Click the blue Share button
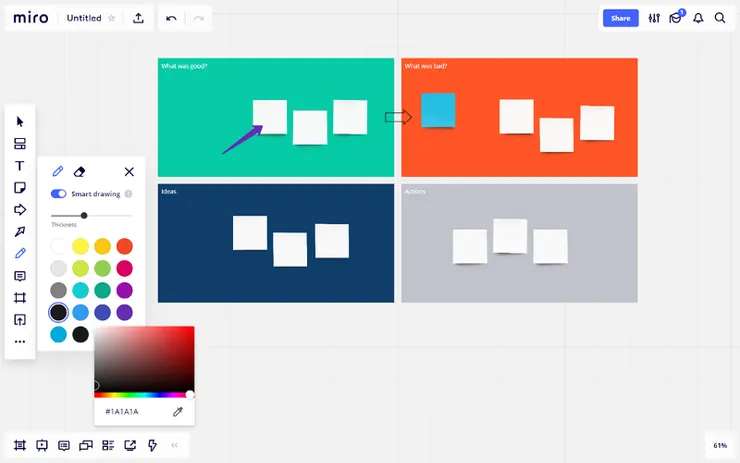This screenshot has width=740, height=463. pos(620,18)
